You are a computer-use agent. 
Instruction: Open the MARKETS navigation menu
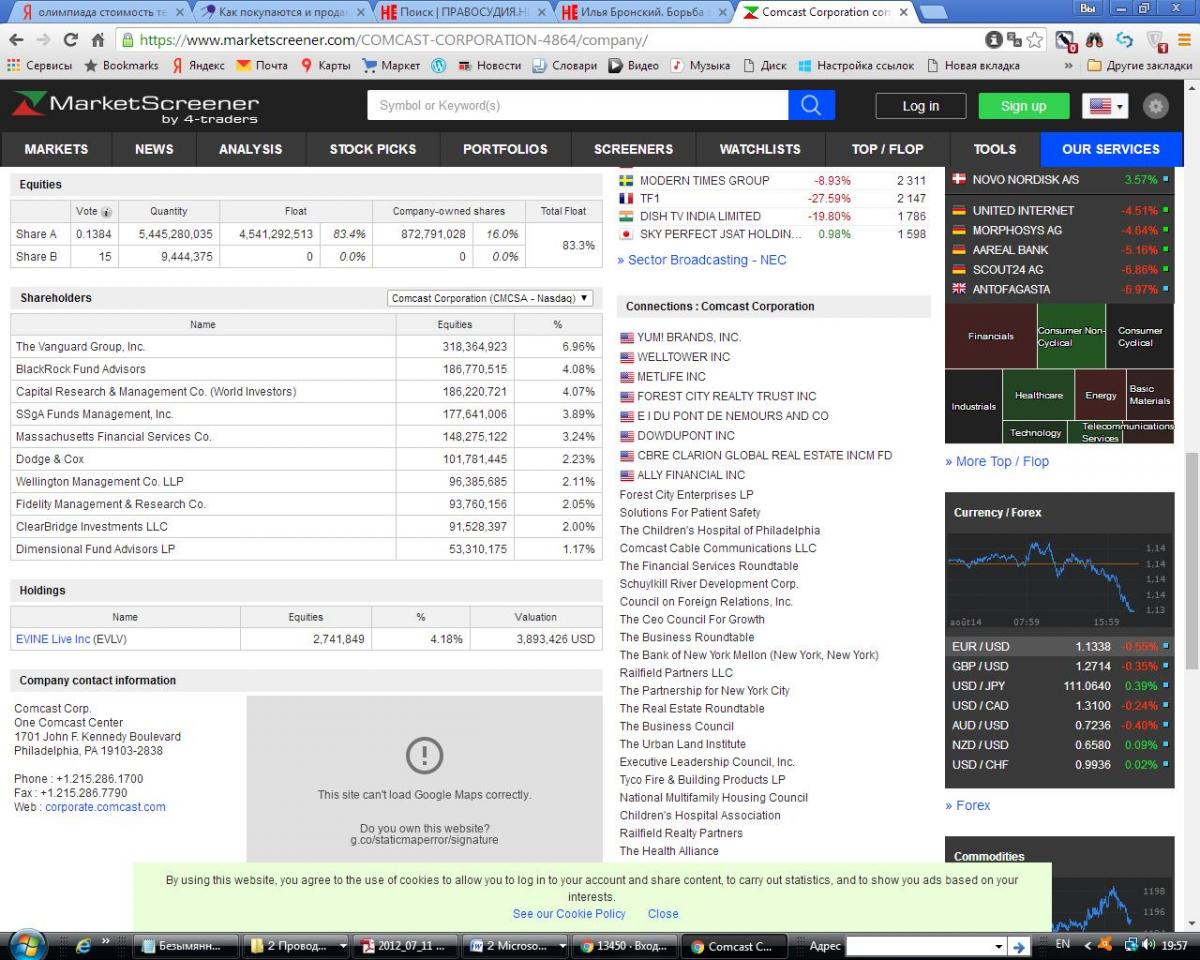point(56,149)
